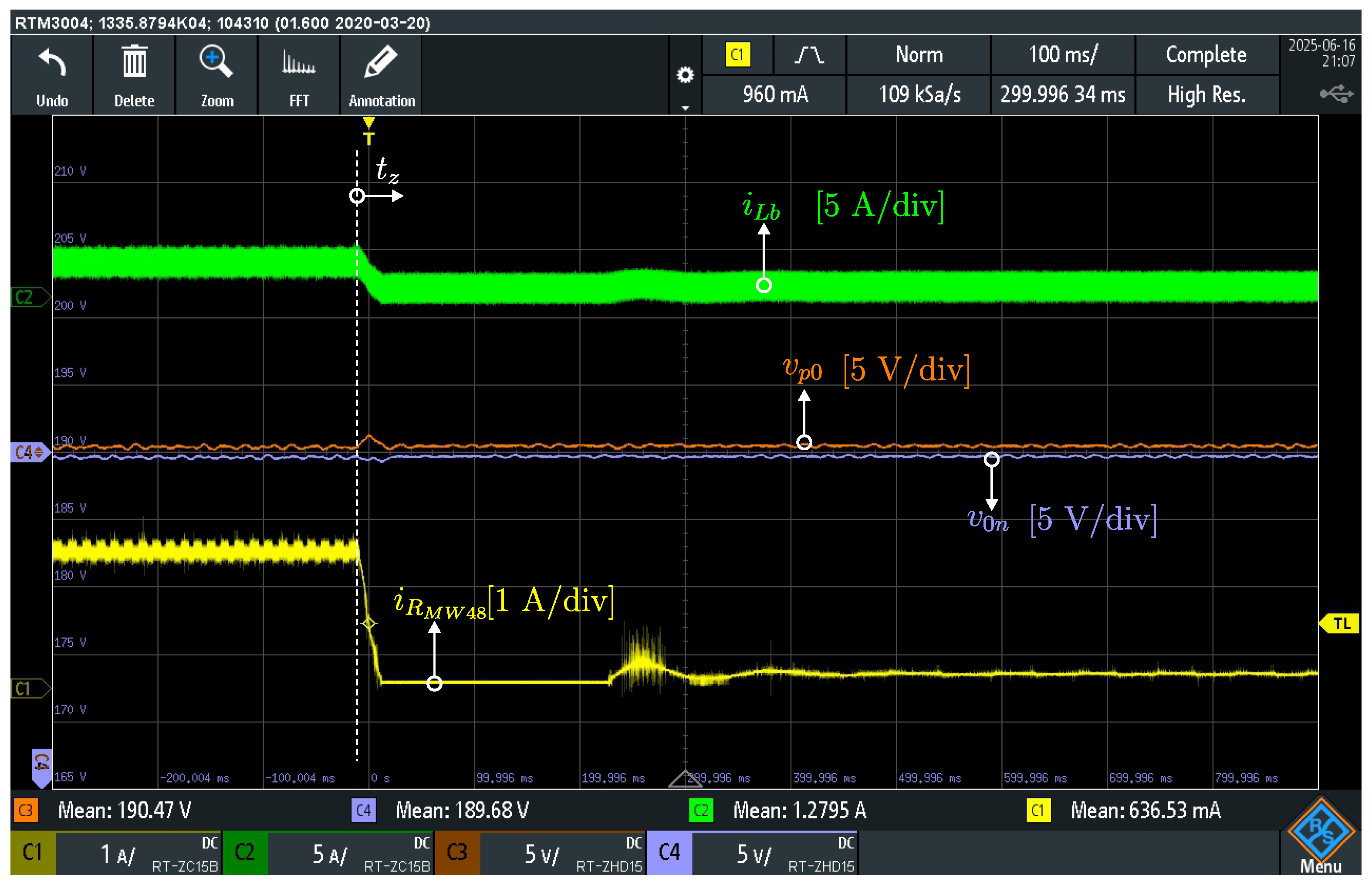This screenshot has height=889, width=1372.
Task: Click the Delete trash can icon
Action: [134, 62]
